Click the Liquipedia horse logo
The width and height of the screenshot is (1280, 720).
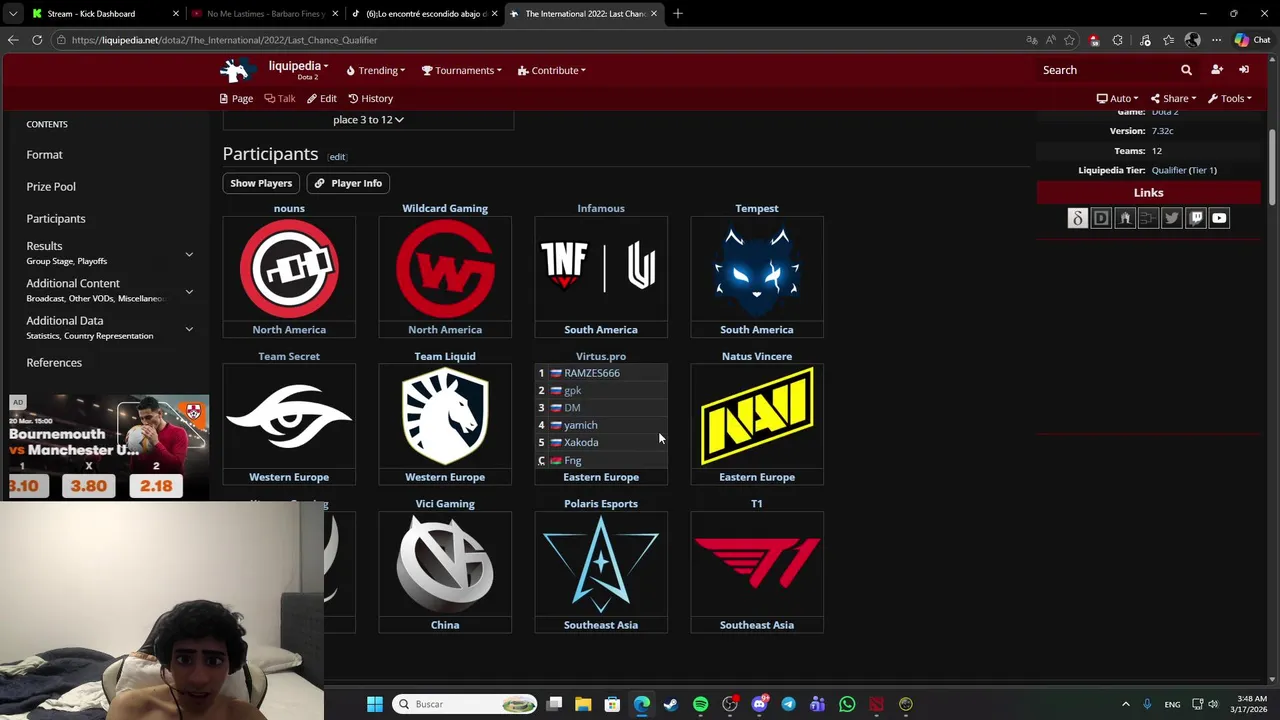[236, 70]
